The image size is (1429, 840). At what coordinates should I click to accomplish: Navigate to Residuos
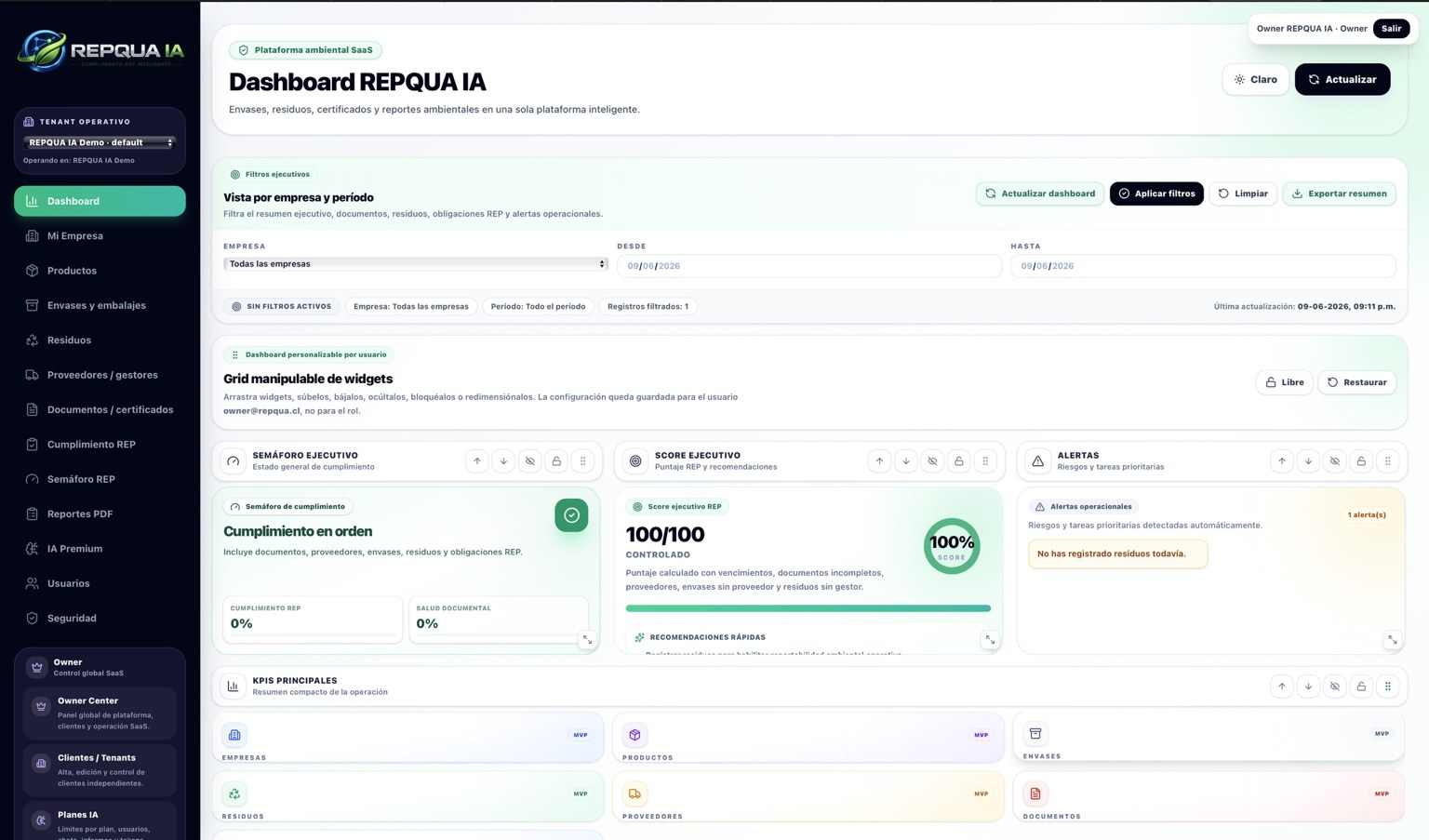click(100, 340)
